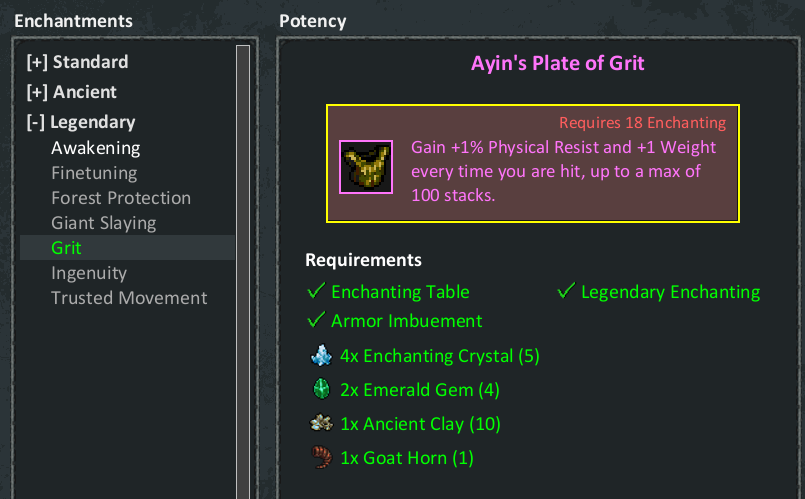The width and height of the screenshot is (805, 499).
Task: Click the 4x Enchanting Crystal requirement text
Action: [x=439, y=356]
